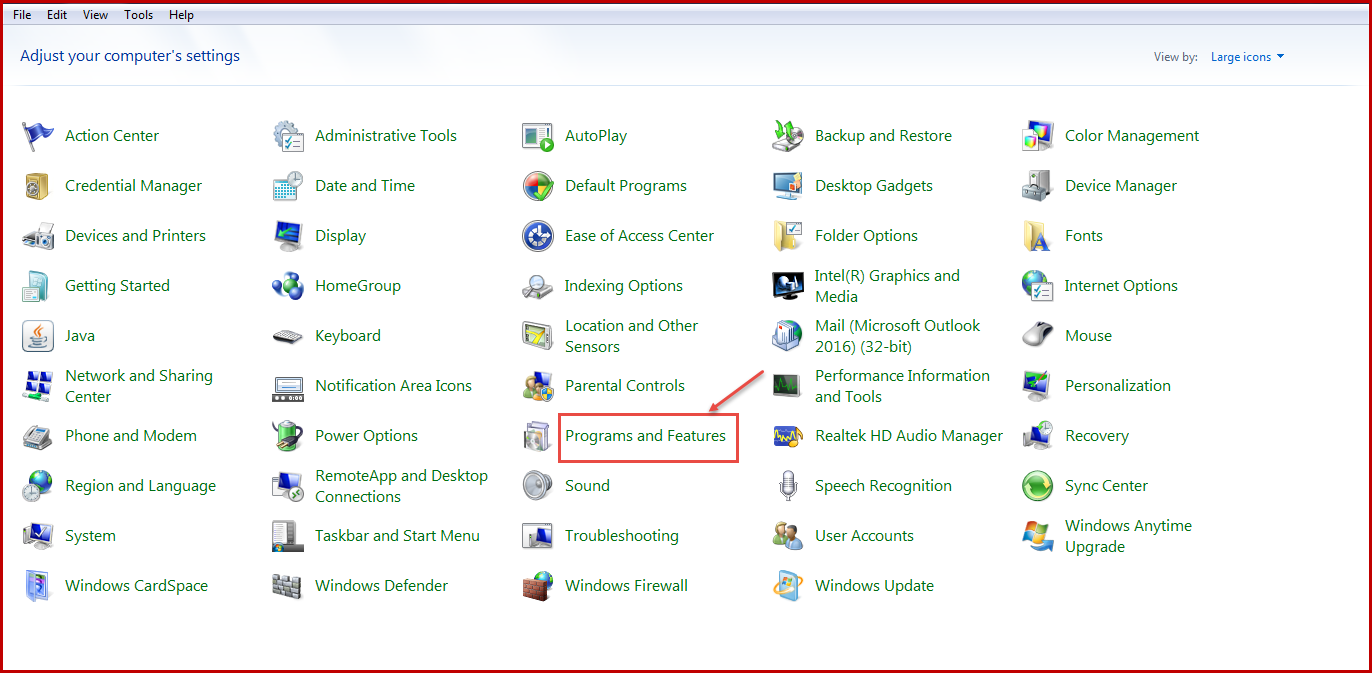Open the Help menu

pos(181,15)
